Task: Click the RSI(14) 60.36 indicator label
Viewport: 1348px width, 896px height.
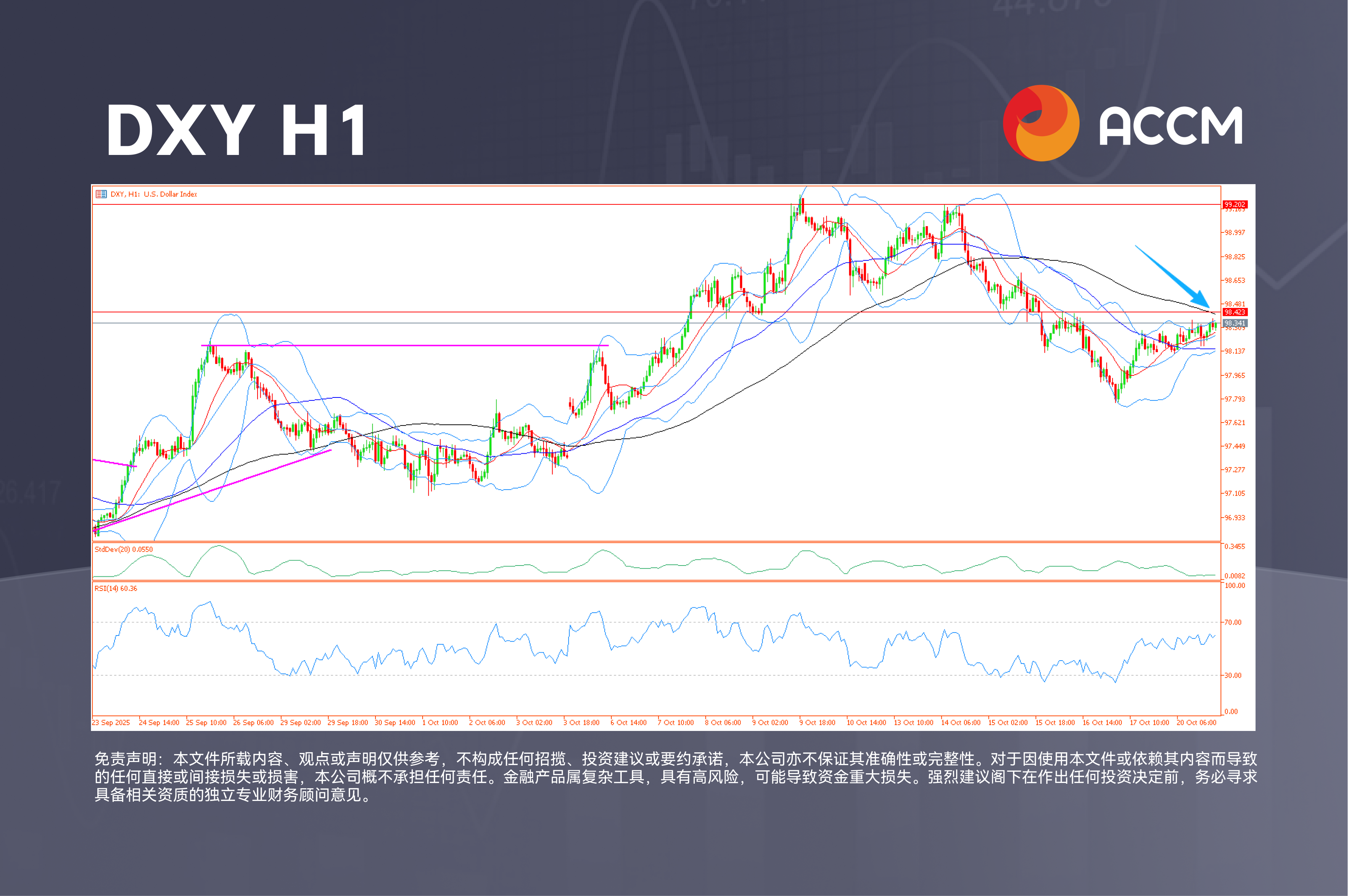Action: pyautogui.click(x=116, y=588)
